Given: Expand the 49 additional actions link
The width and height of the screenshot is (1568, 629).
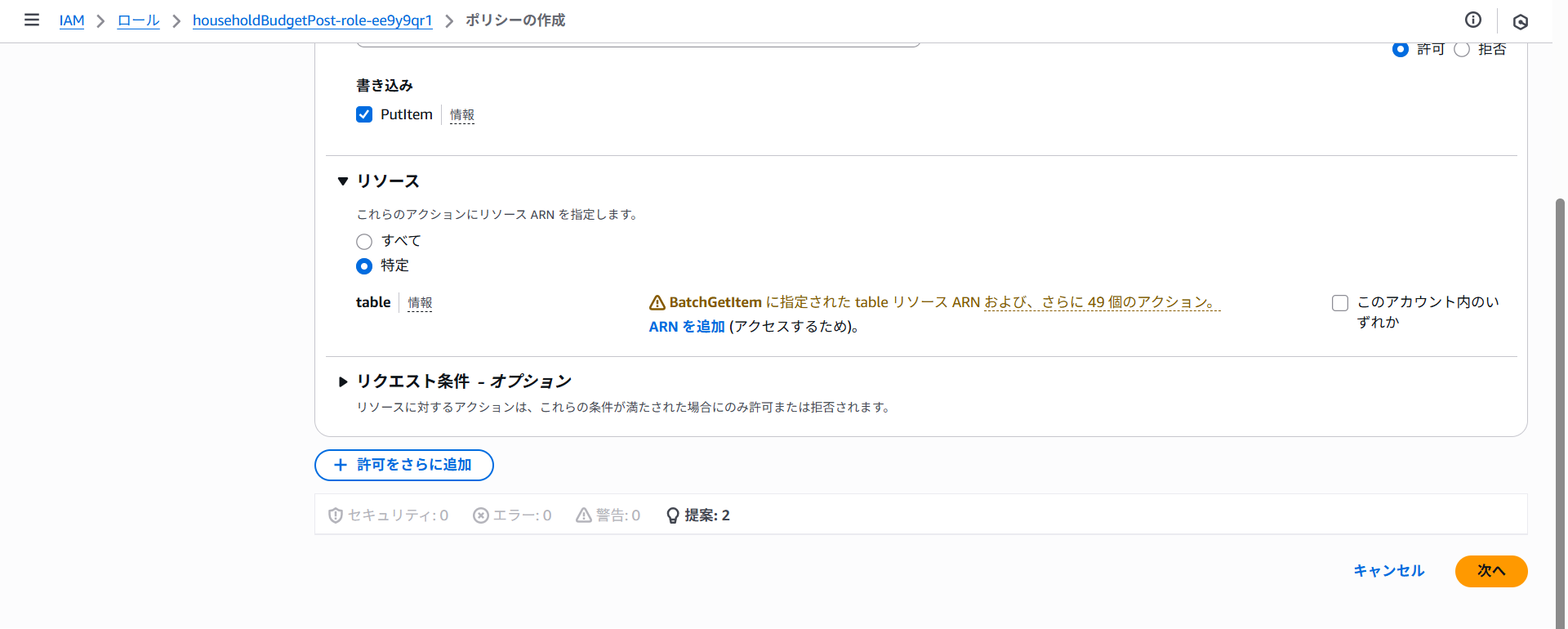Looking at the screenshot, I should pyautogui.click(x=1101, y=302).
